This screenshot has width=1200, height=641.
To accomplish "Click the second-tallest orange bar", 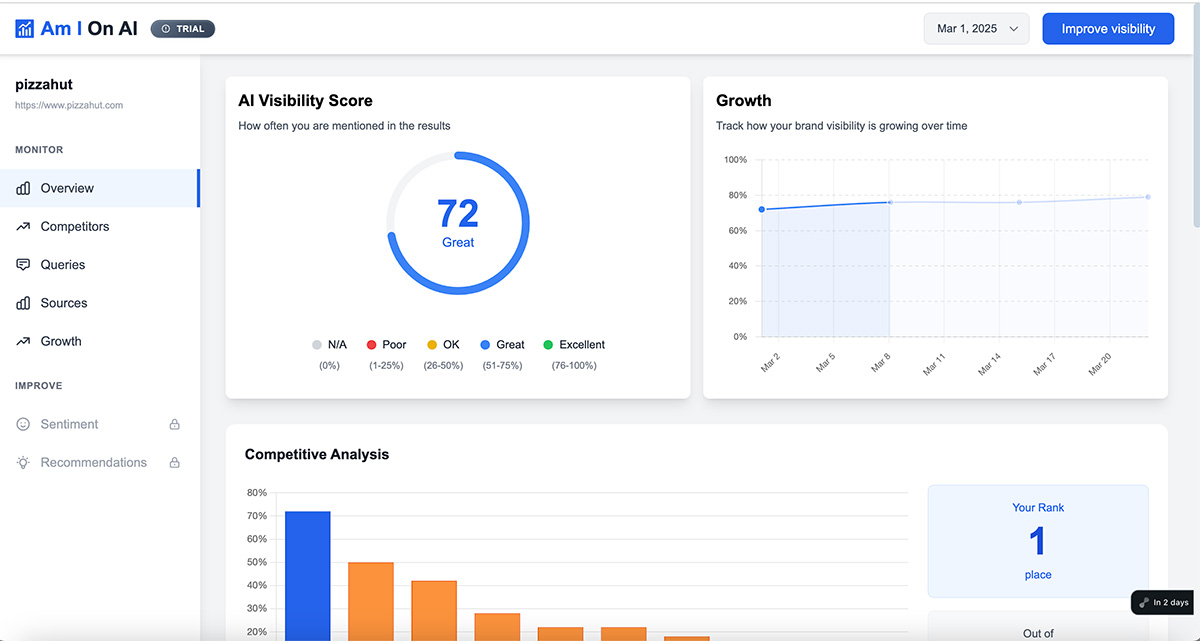I will [x=371, y=601].
